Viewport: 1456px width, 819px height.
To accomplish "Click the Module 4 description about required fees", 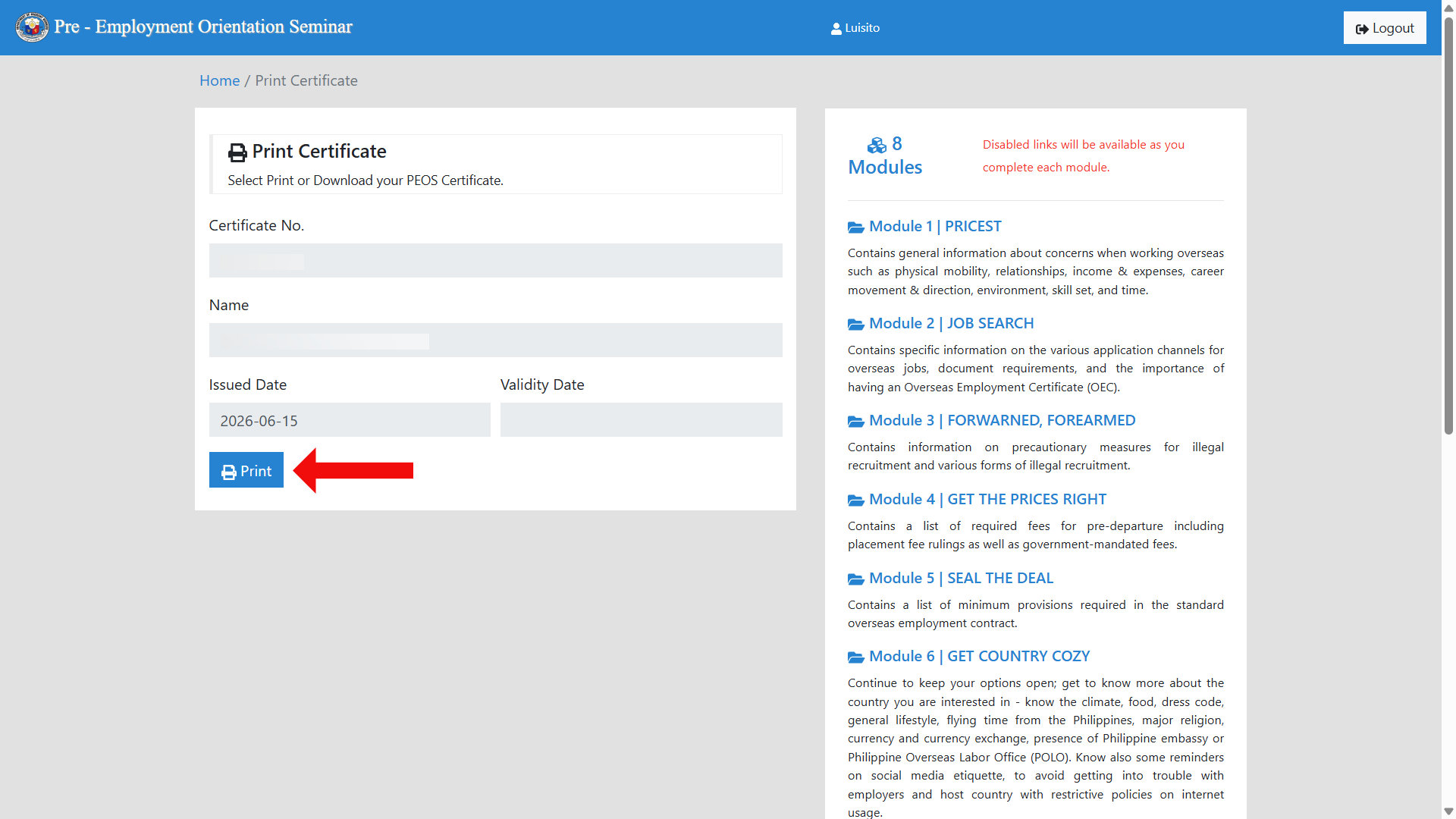I will [x=1036, y=535].
